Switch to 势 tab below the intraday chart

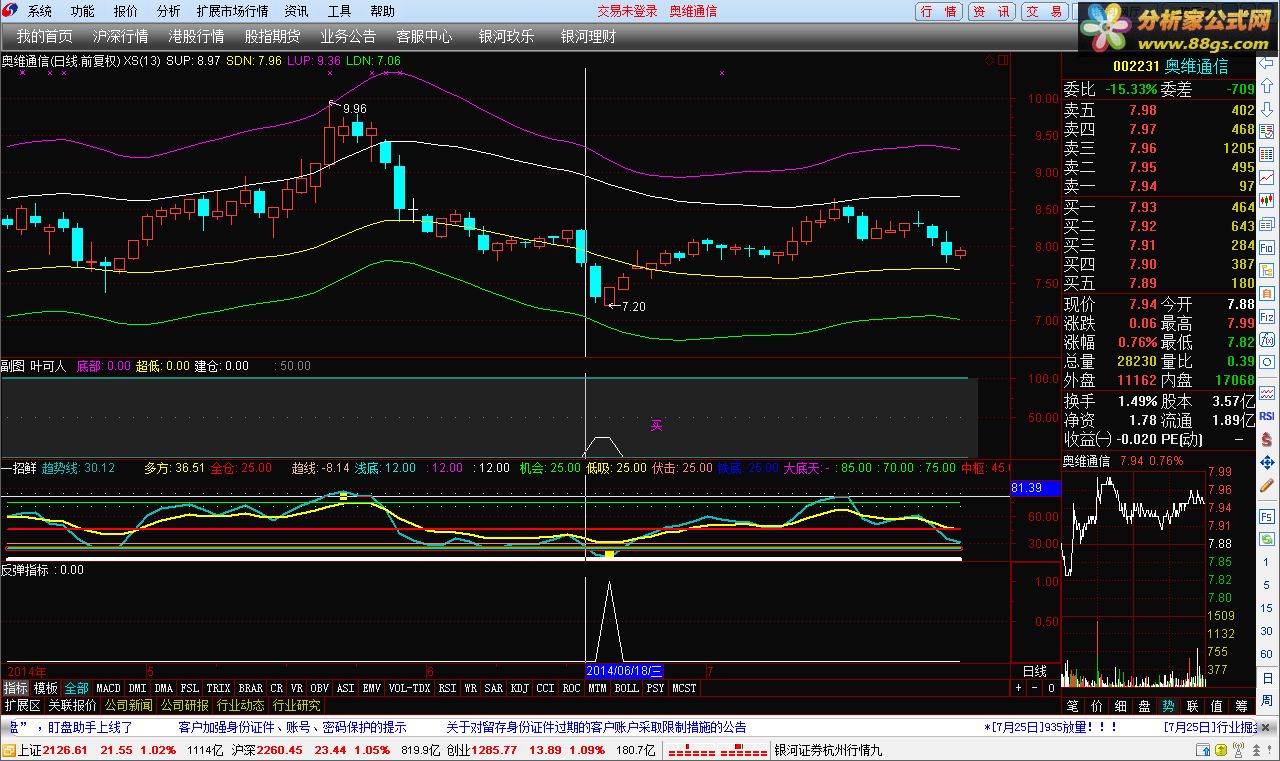click(x=1168, y=705)
